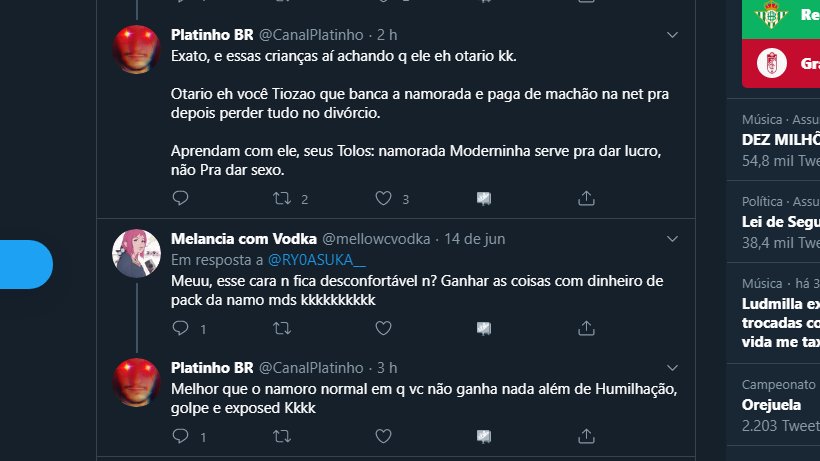
Task: Like Platinho BR's 3 h tweet
Action: (383, 436)
